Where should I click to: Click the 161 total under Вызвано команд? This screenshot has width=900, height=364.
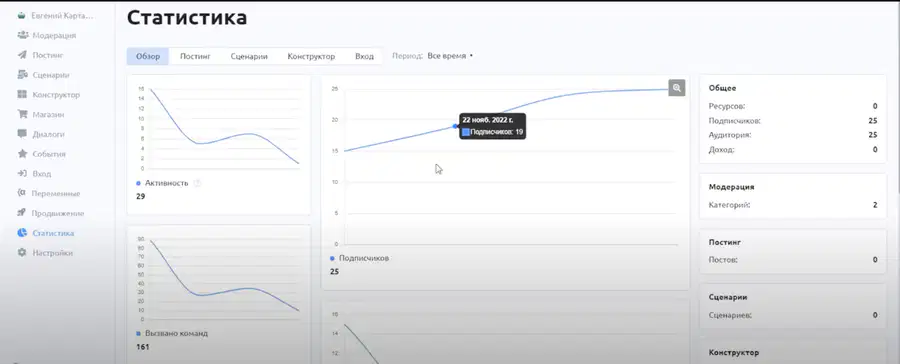click(x=142, y=347)
